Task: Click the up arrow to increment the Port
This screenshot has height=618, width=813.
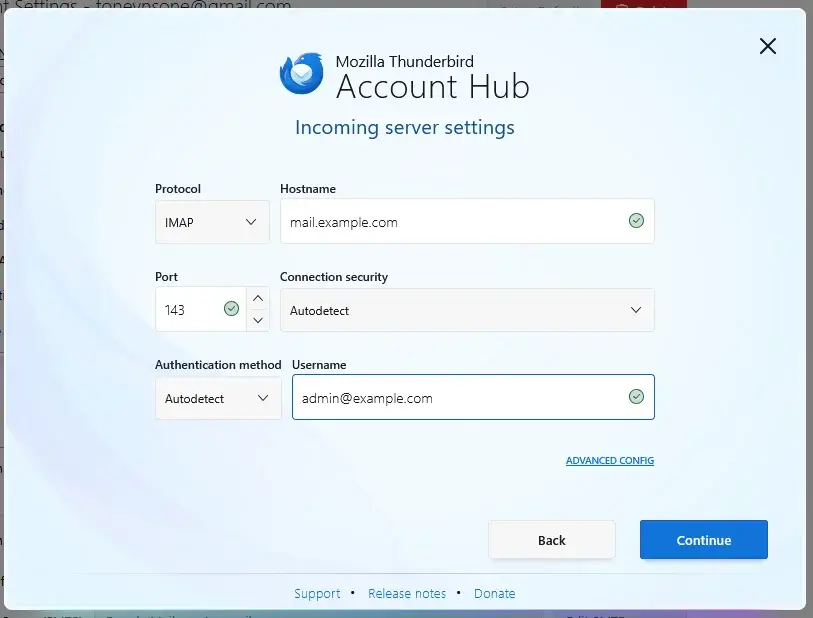Action: (x=257, y=297)
